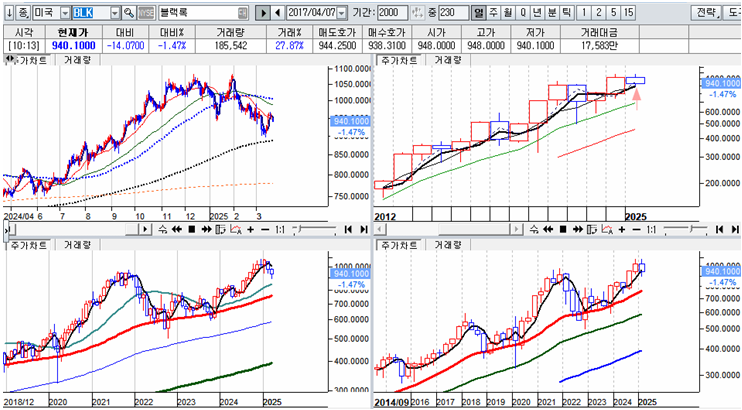Screen dimensions: 742x410
Task: Click the 기간 2000 input field
Action: [393, 13]
